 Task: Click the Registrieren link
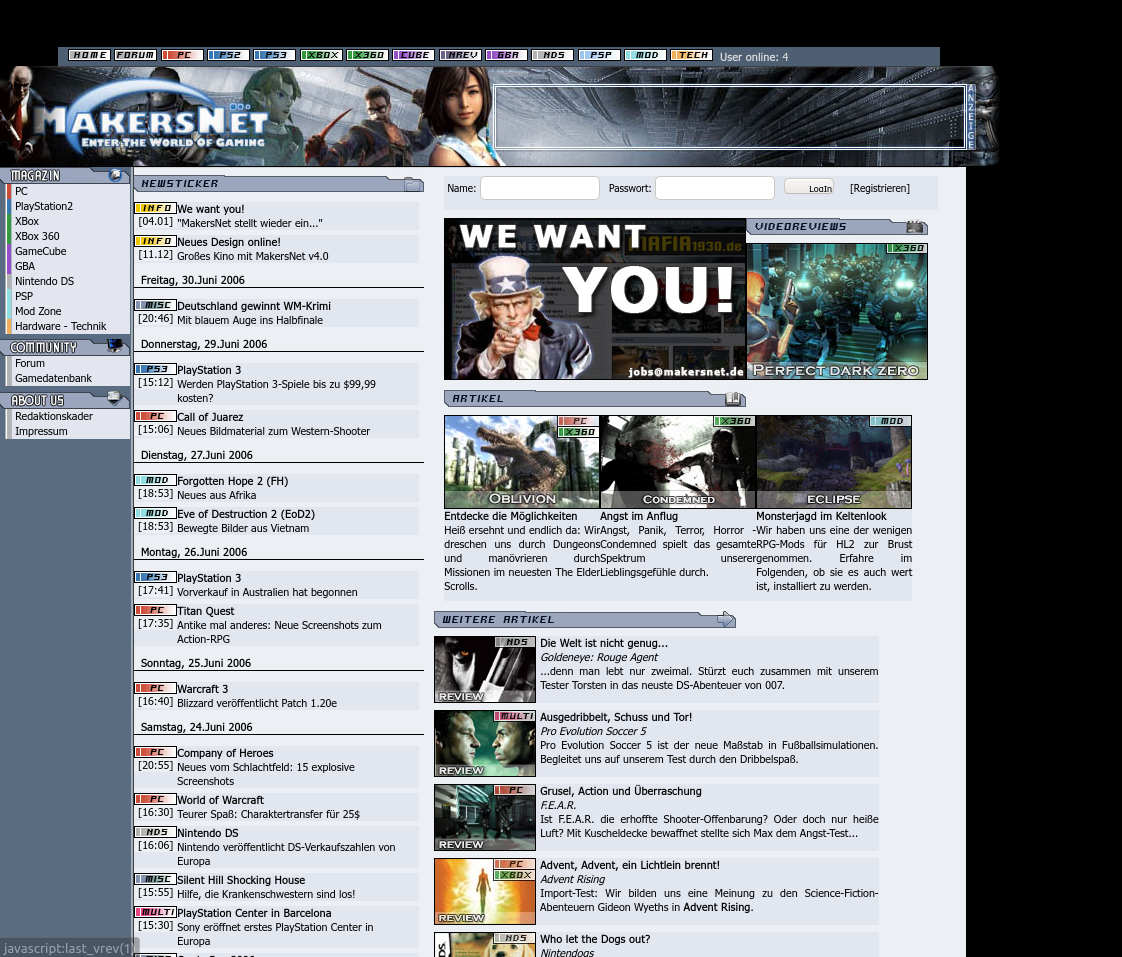coord(880,188)
